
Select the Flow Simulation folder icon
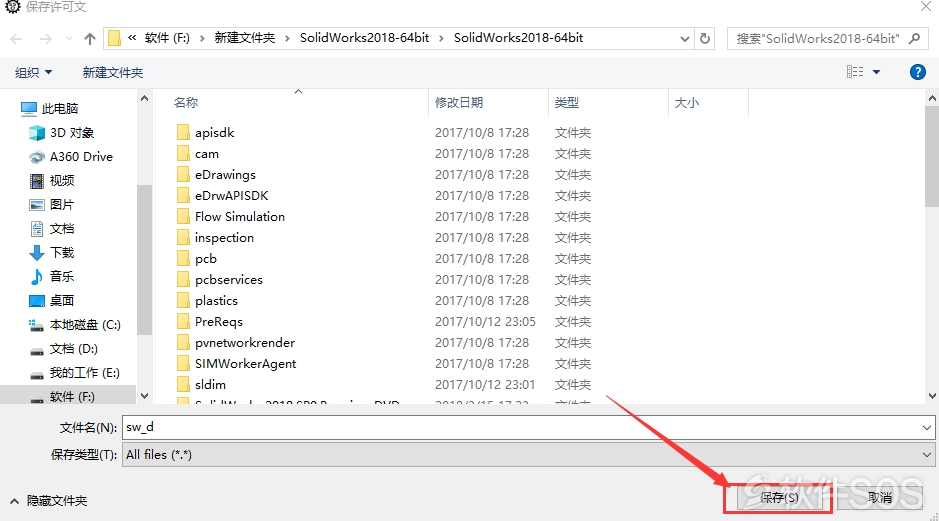pyautogui.click(x=183, y=216)
